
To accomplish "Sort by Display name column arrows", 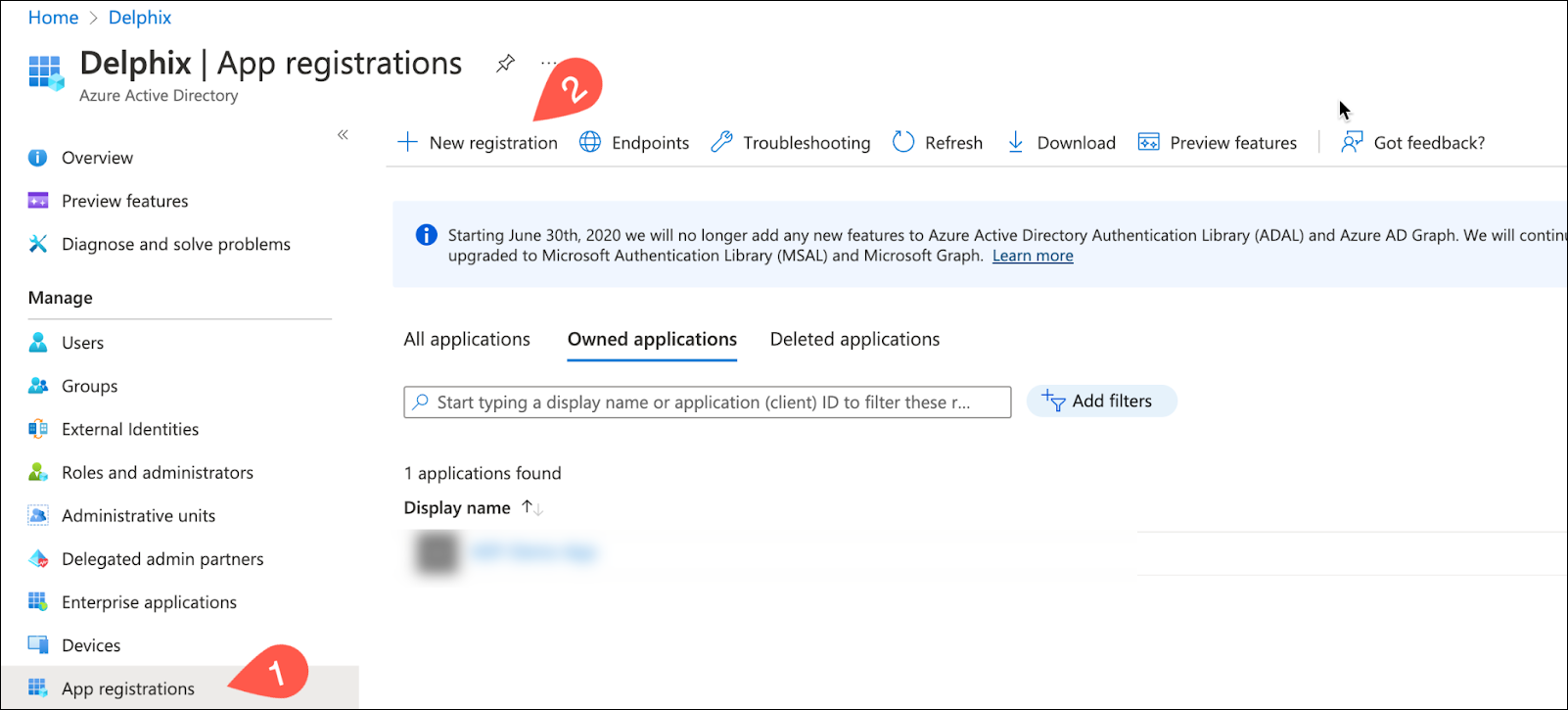I will pos(531,507).
